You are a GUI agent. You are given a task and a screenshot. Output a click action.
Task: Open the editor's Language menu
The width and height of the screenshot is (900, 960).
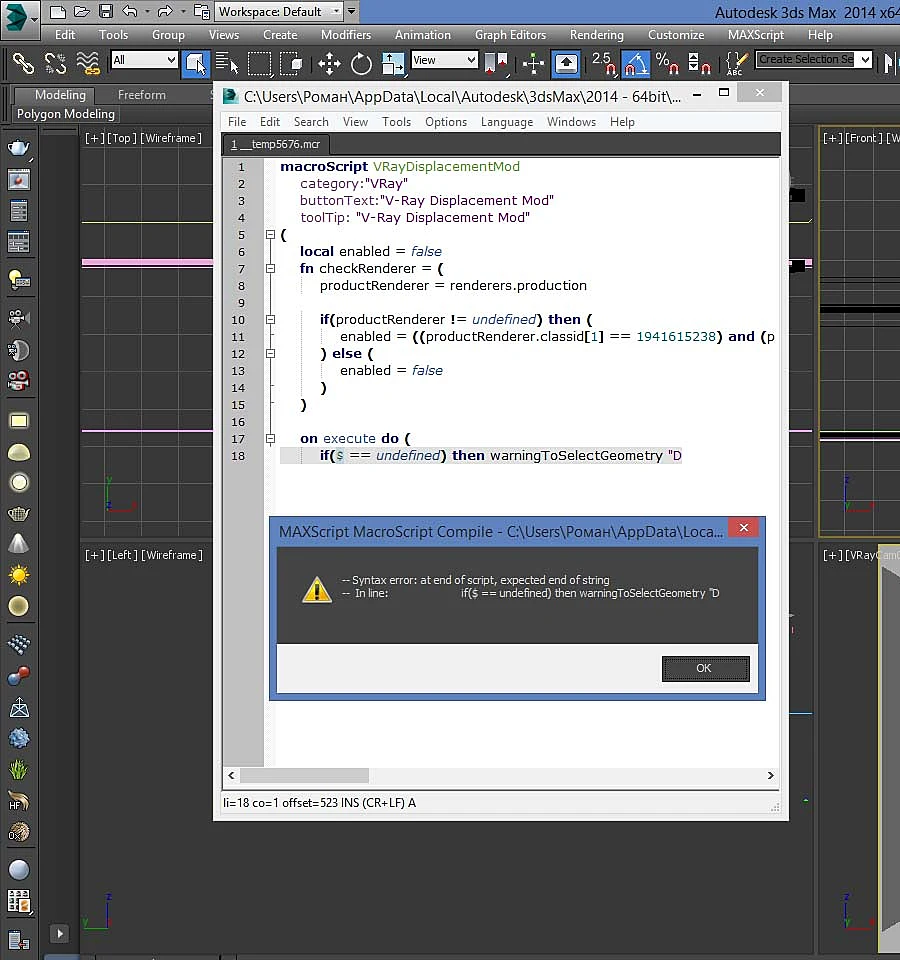coord(507,122)
